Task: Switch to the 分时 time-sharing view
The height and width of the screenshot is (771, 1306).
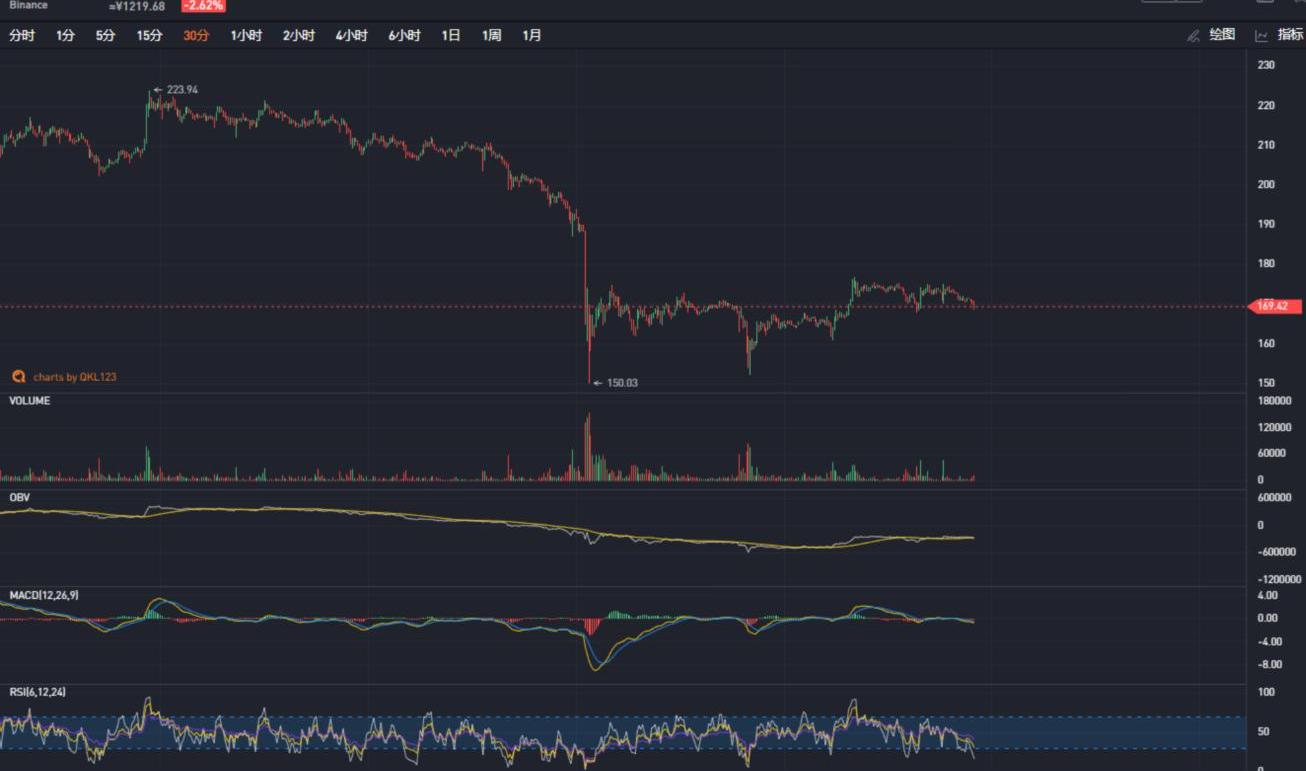Action: [x=21, y=36]
